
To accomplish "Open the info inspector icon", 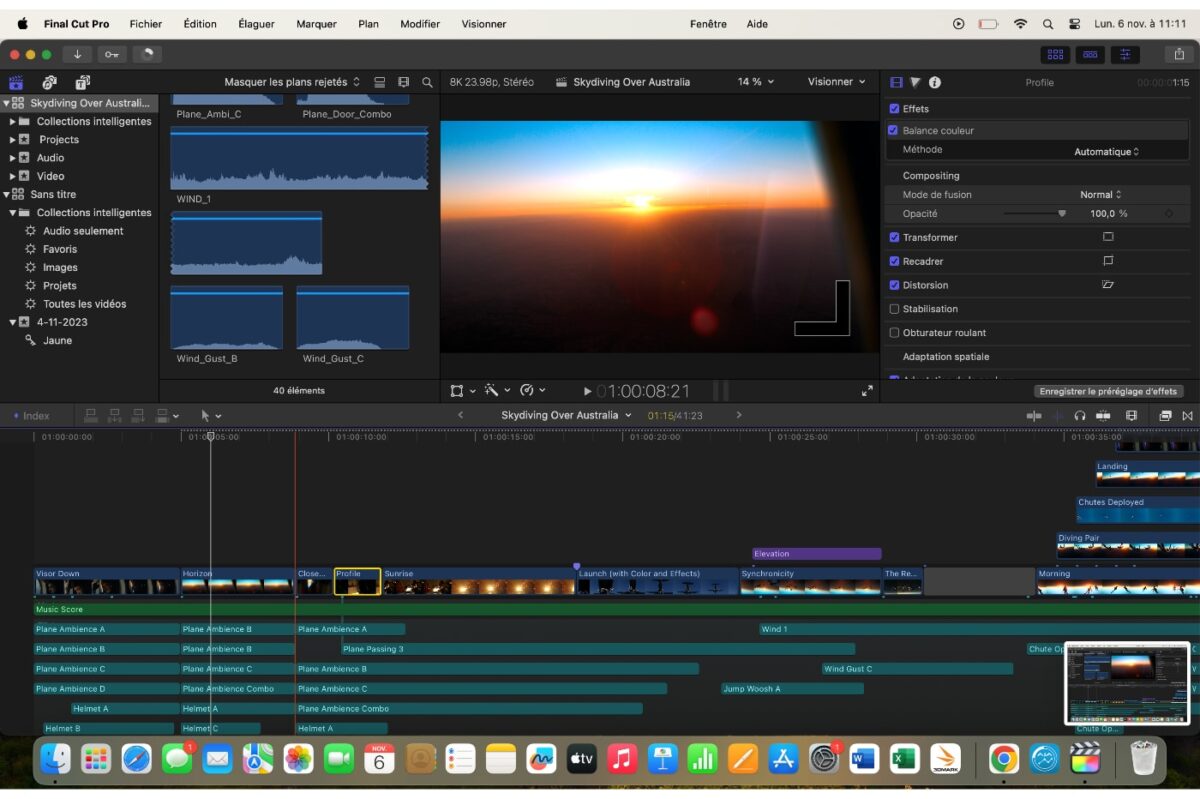I will [935, 82].
